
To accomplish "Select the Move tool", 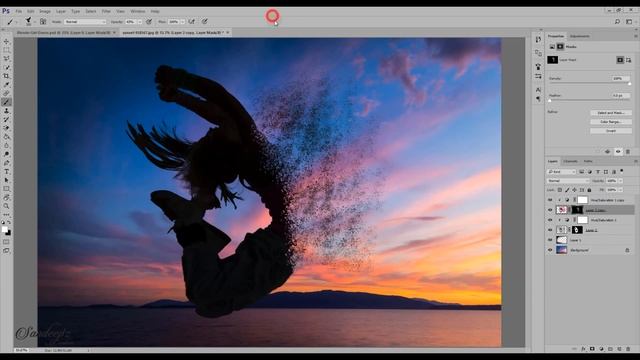I will click(x=6, y=42).
